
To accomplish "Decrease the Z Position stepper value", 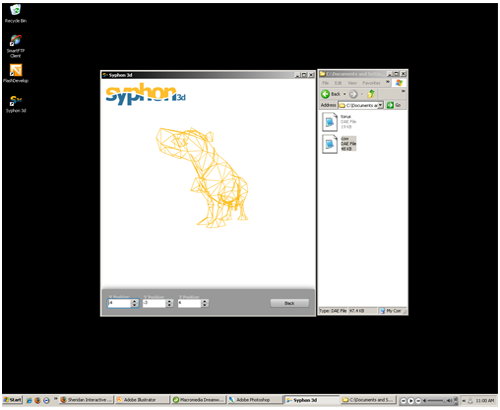I will [205, 305].
